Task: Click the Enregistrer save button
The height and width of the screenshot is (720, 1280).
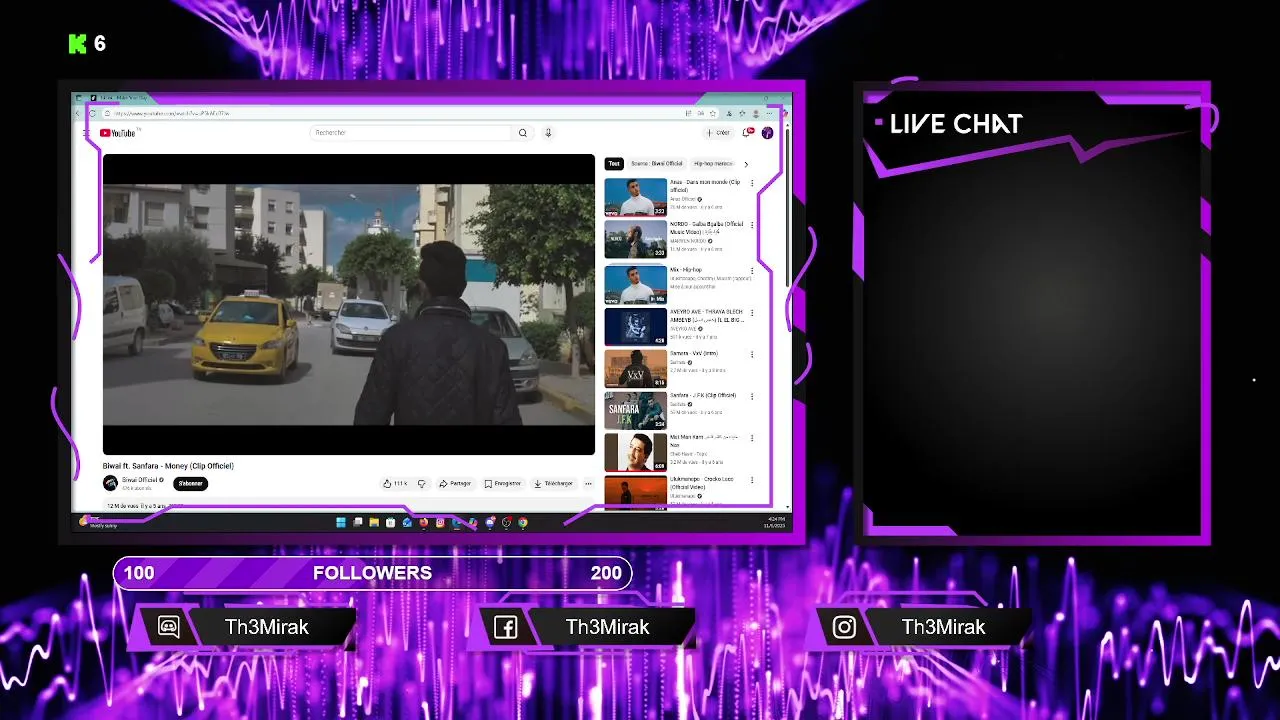Action: click(503, 483)
